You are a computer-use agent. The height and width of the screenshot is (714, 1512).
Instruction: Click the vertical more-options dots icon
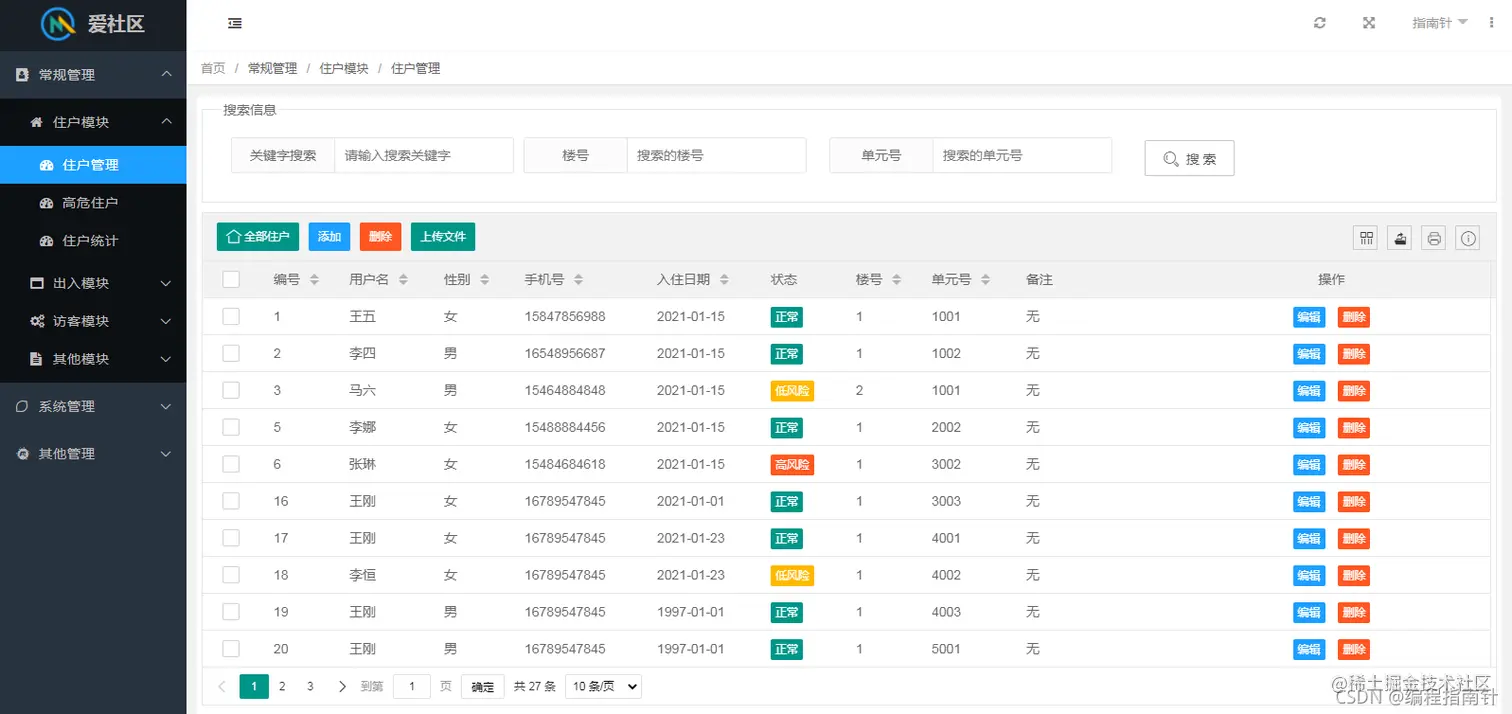[x=1492, y=23]
